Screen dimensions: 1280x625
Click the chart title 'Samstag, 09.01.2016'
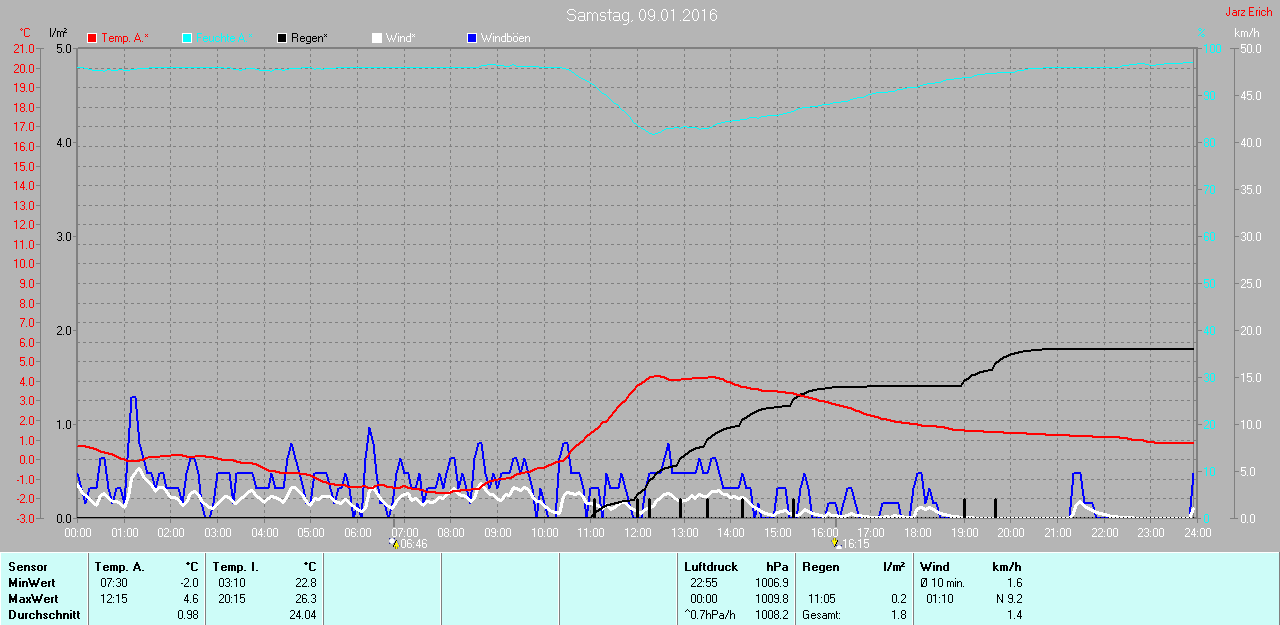point(641,15)
